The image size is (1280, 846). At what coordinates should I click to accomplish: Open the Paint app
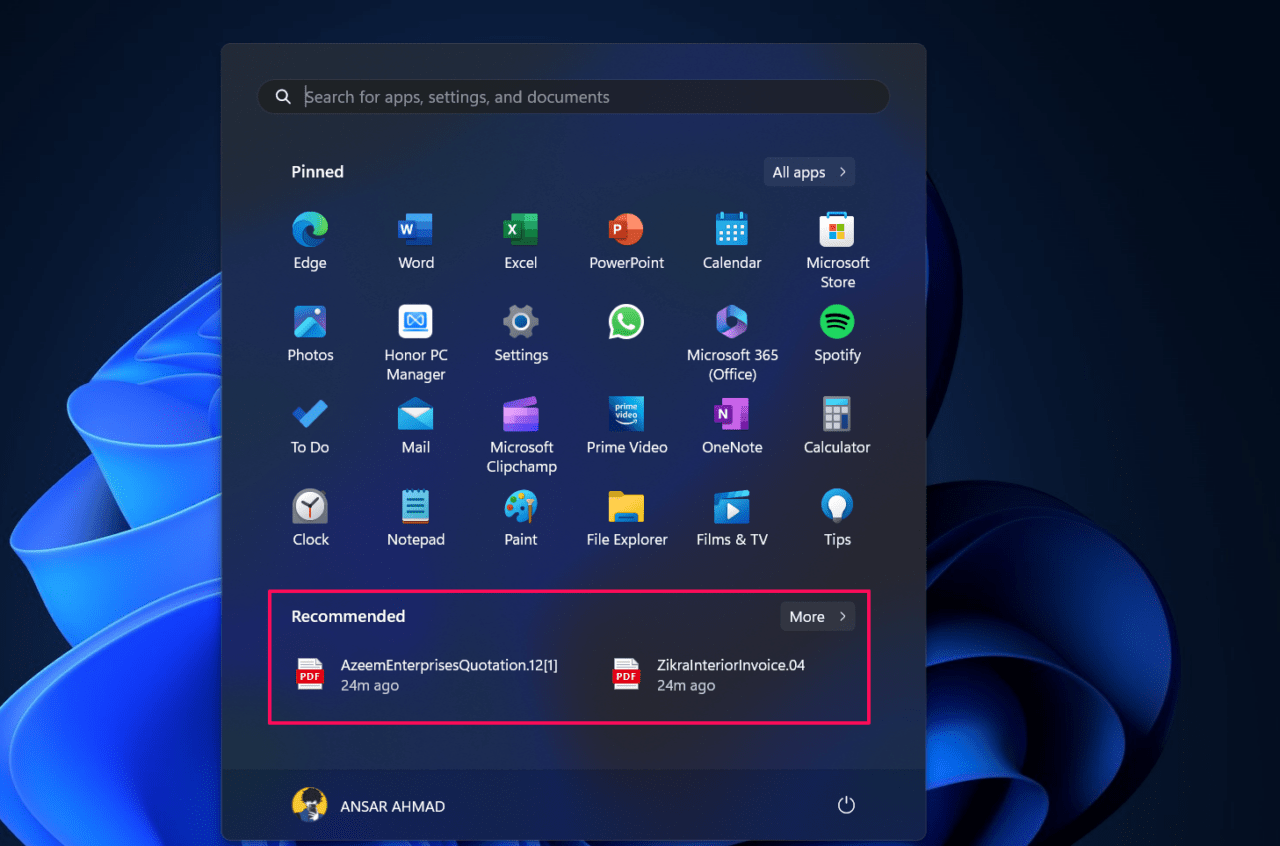[520, 506]
